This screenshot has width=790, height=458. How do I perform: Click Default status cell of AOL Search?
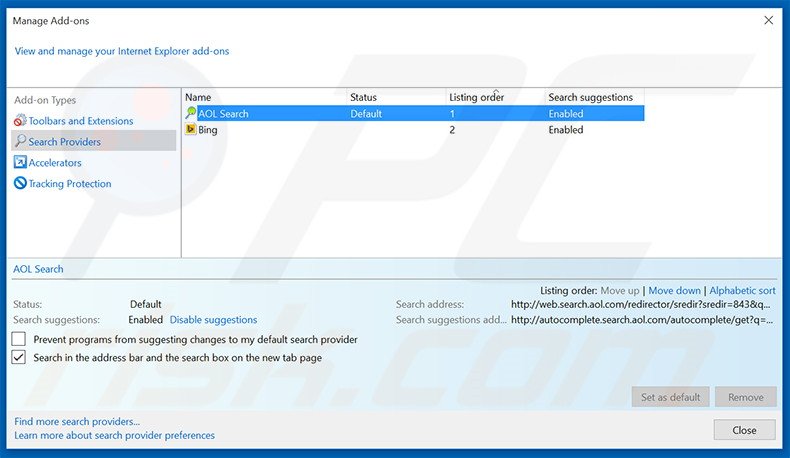click(x=366, y=114)
